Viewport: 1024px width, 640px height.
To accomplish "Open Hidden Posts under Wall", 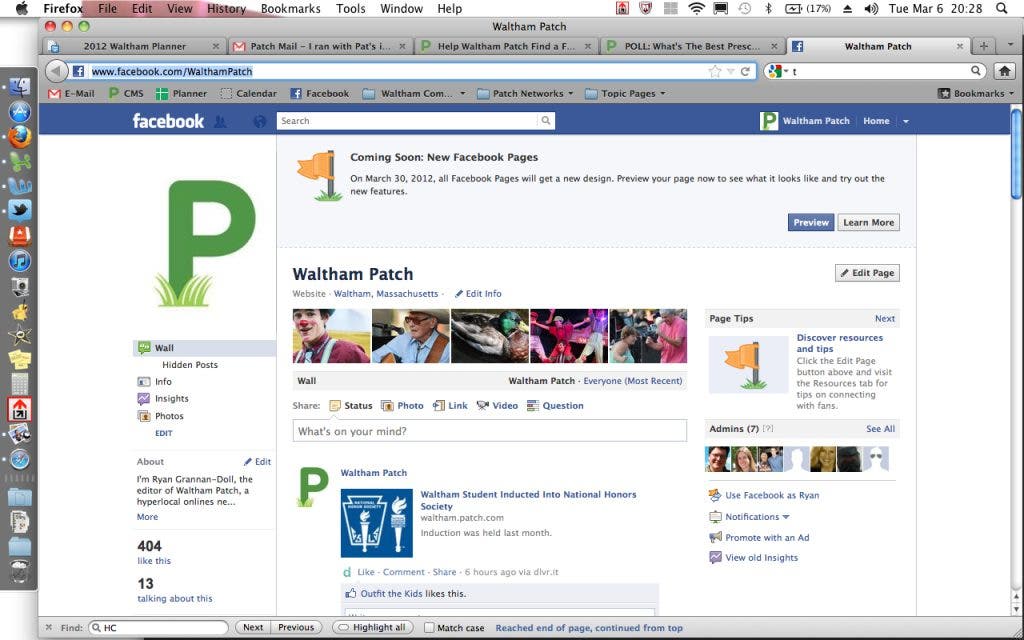I will (x=189, y=364).
